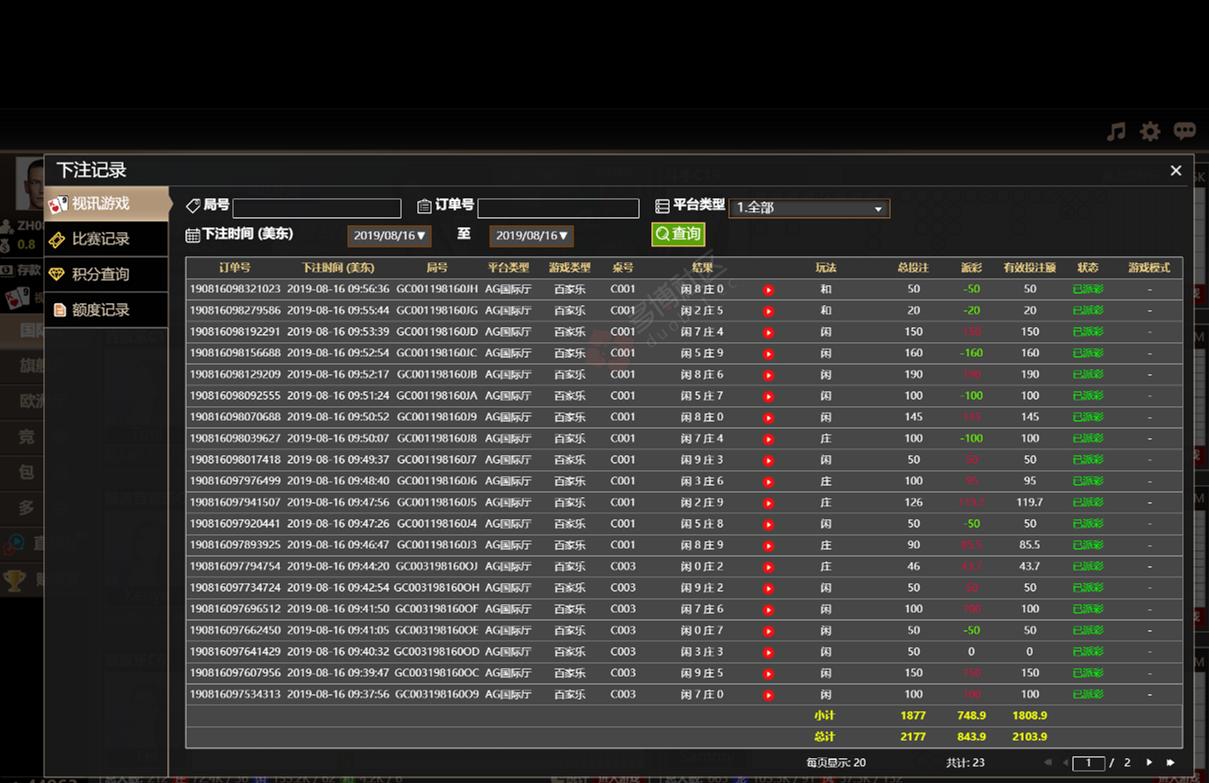Play video replay for order 190816097794754
Image resolution: width=1209 pixels, height=783 pixels.
(x=768, y=567)
